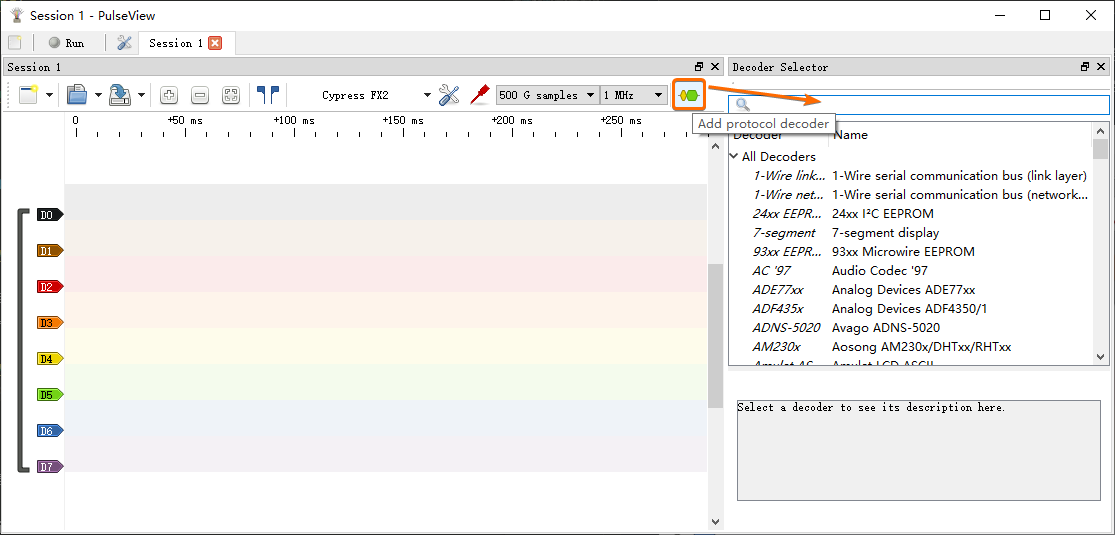
Task: Click the D0 channel label
Action: tap(48, 215)
